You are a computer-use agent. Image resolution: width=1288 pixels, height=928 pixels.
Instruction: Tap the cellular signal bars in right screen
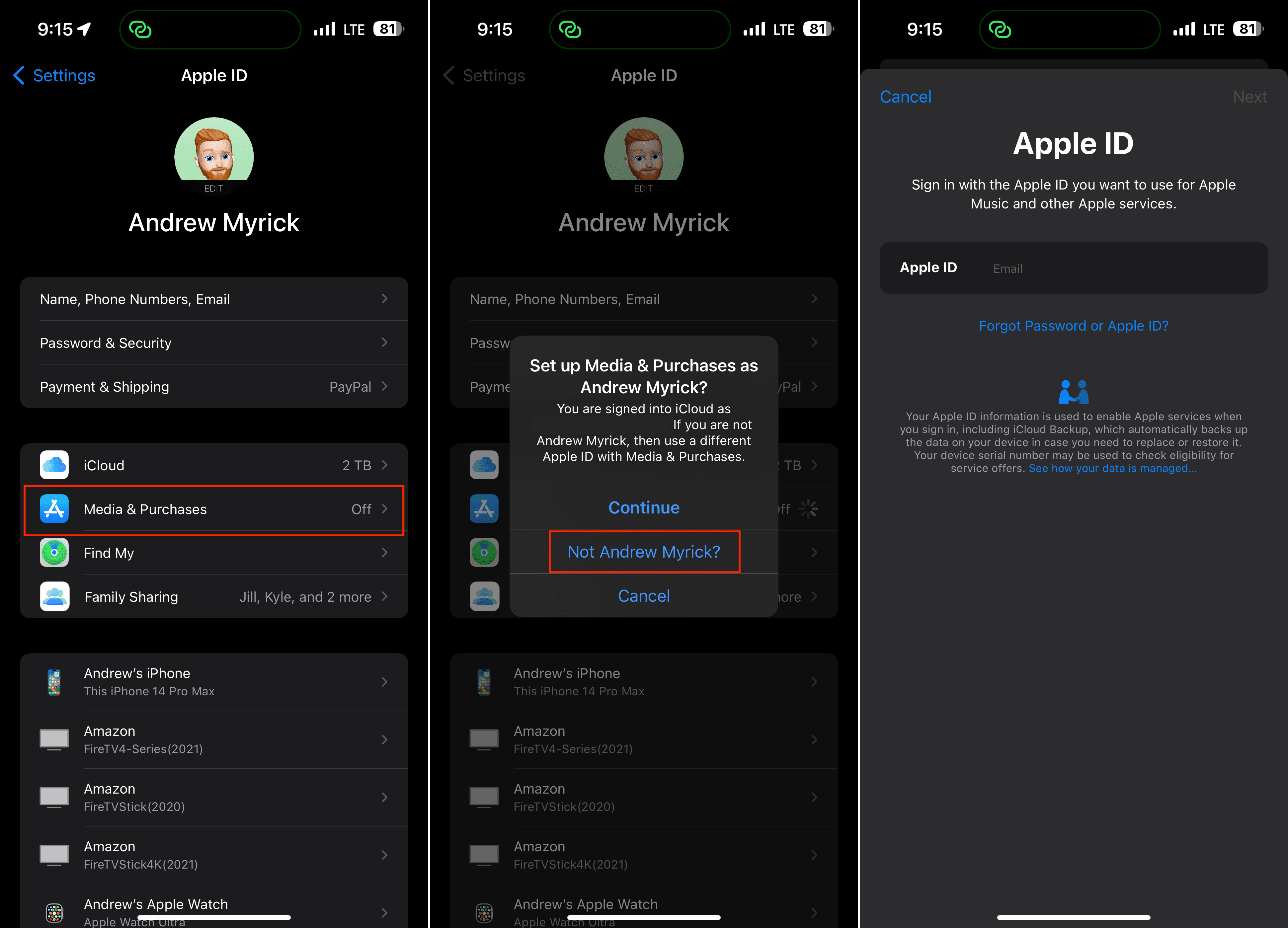tap(1184, 29)
